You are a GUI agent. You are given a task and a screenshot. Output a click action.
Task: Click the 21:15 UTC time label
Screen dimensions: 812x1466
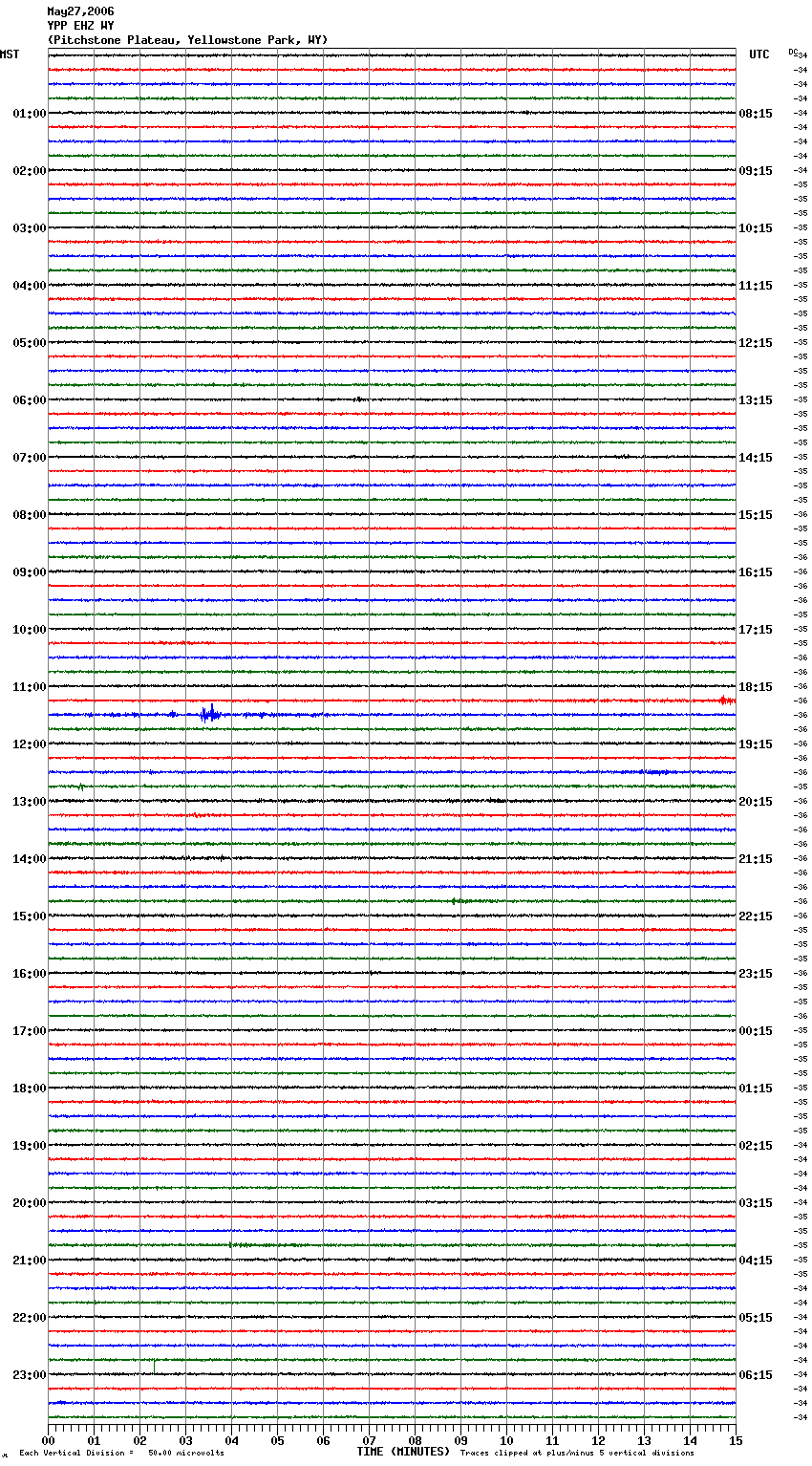pyautogui.click(x=756, y=859)
